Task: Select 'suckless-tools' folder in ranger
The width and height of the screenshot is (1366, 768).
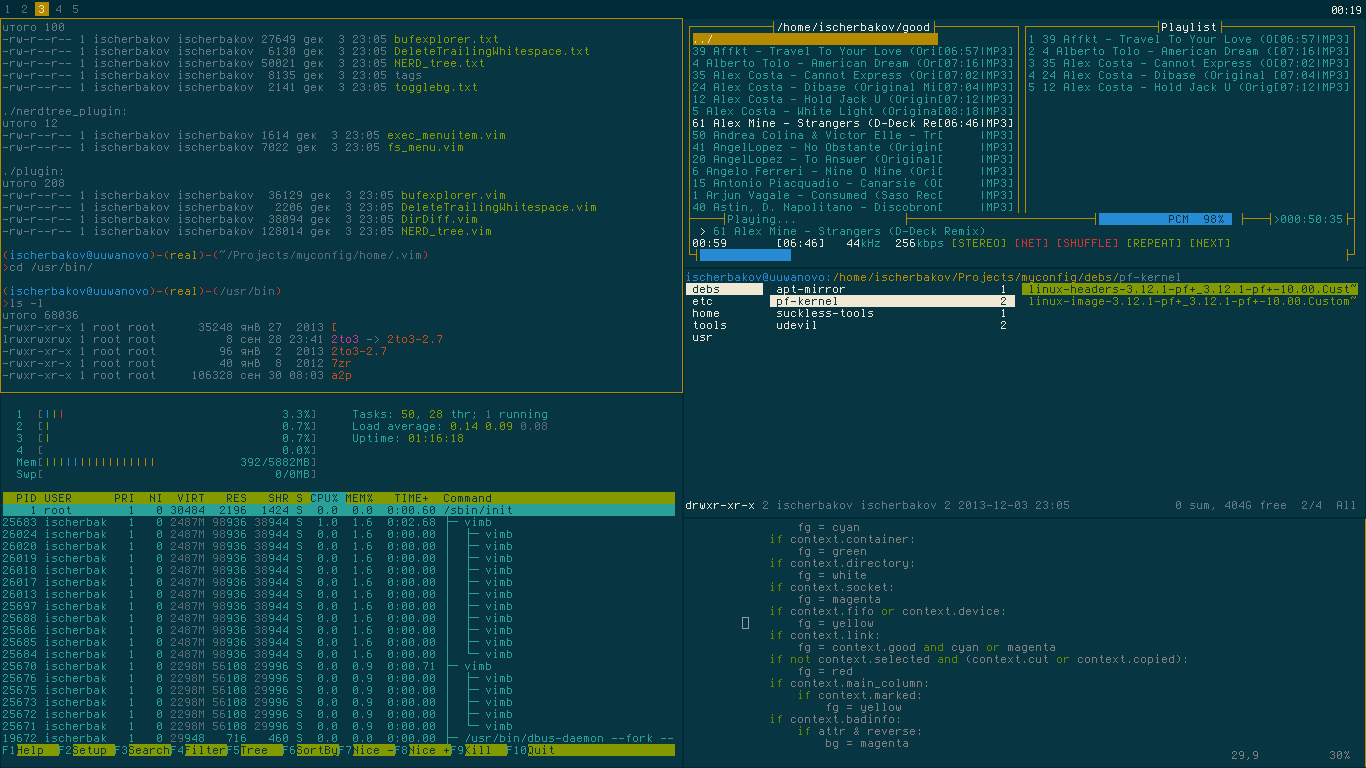Action: click(x=892, y=313)
